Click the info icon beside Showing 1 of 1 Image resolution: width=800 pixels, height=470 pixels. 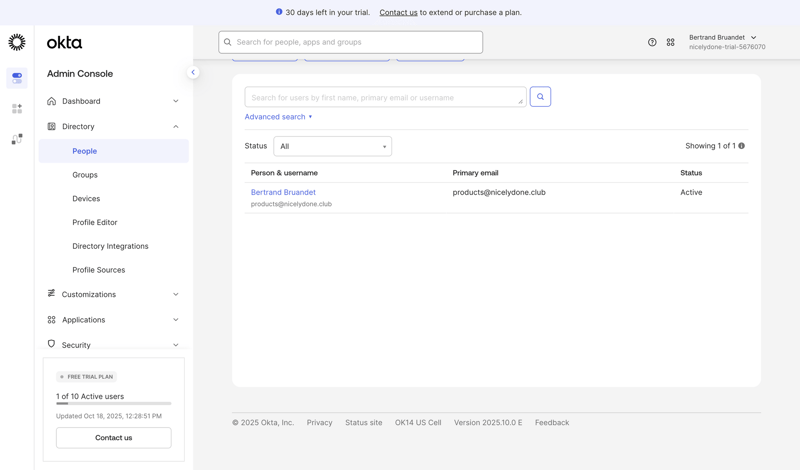click(741, 146)
